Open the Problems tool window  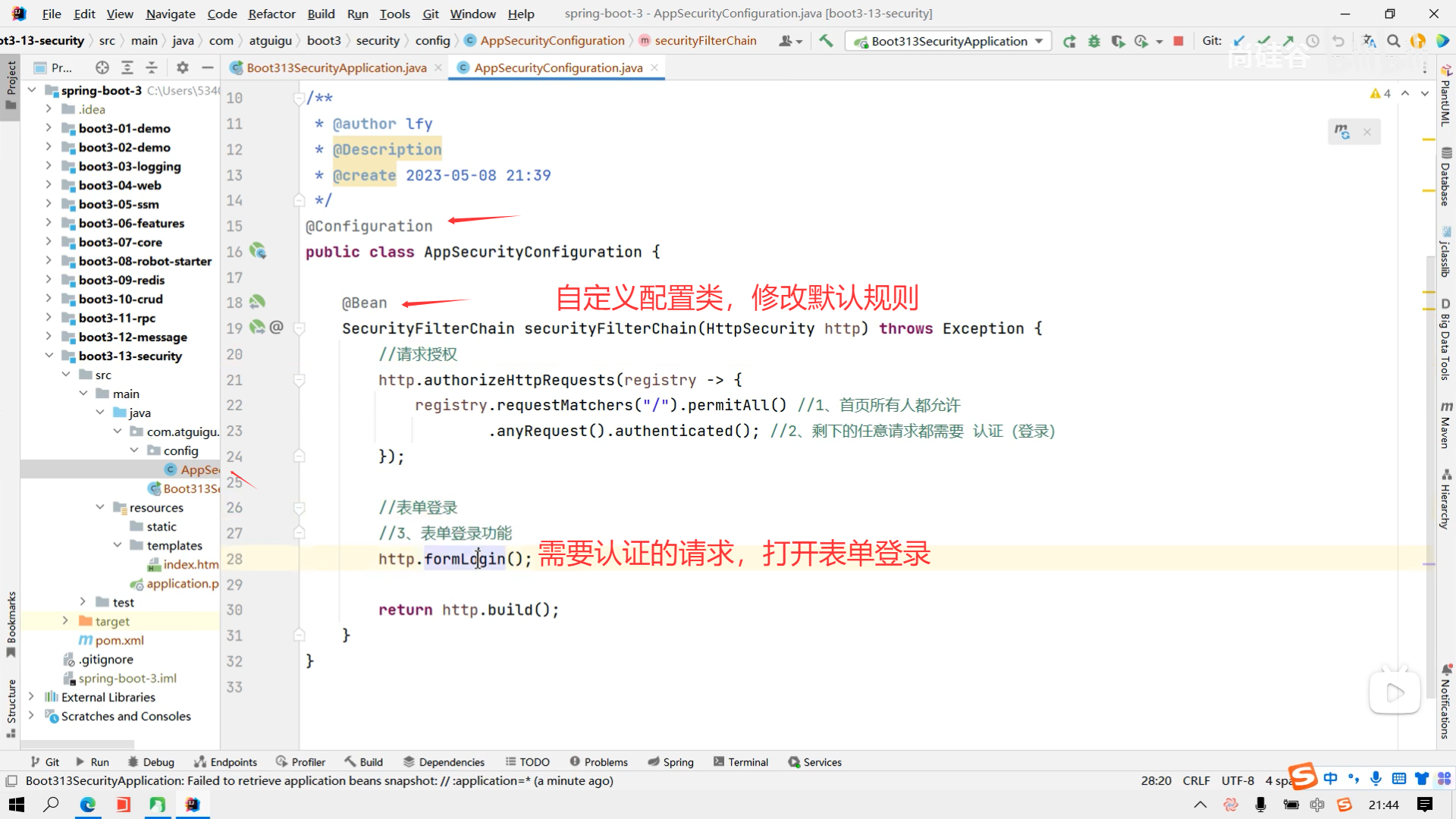[x=598, y=762]
